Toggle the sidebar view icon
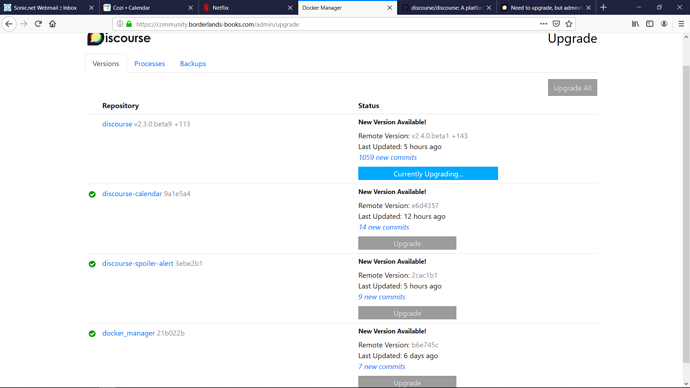Screen dimensions: 690x388 [650, 24]
